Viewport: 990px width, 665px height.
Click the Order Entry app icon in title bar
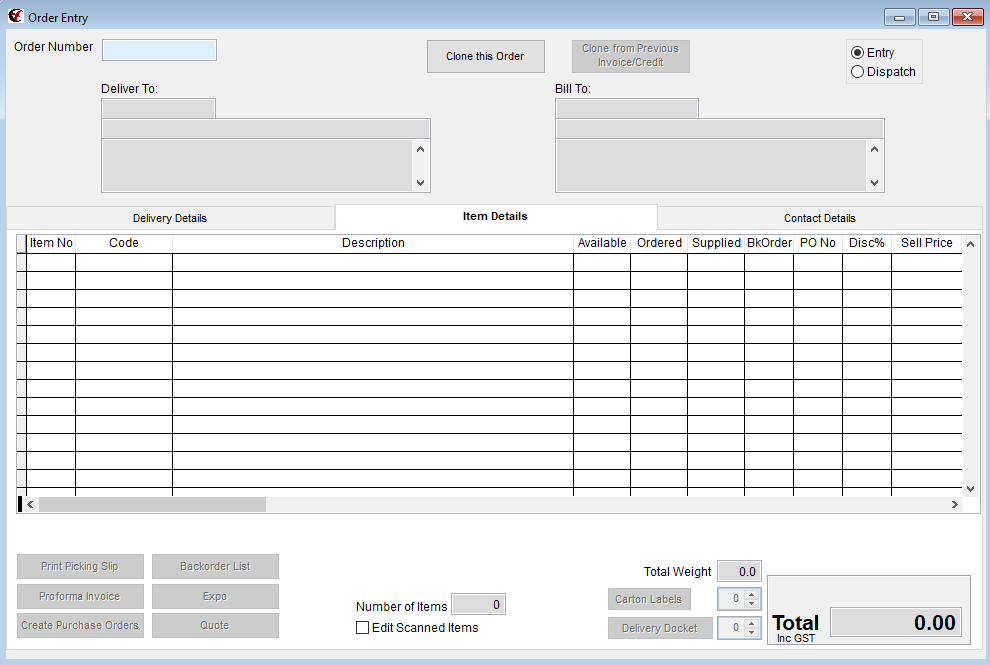[x=15, y=17]
